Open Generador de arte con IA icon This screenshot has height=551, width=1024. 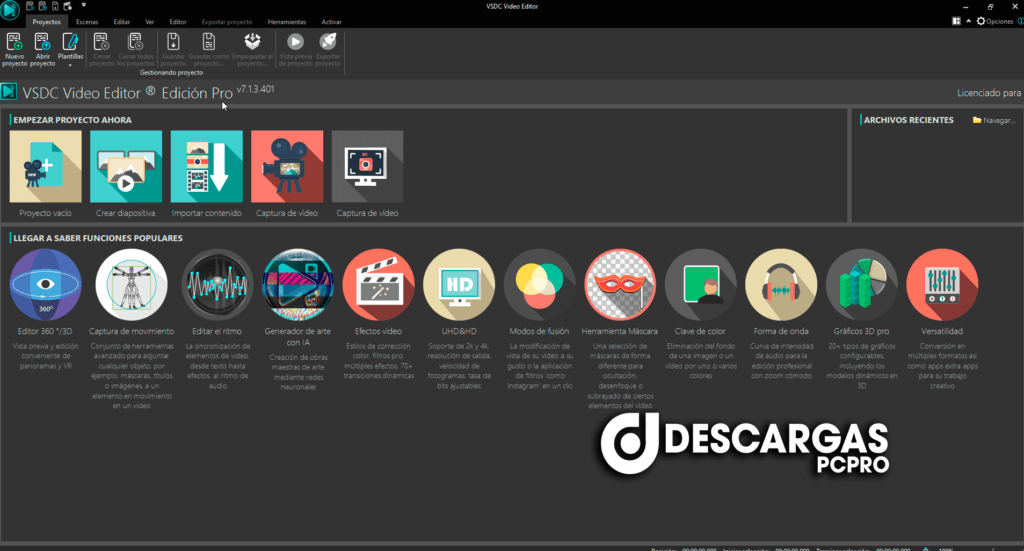[x=298, y=285]
